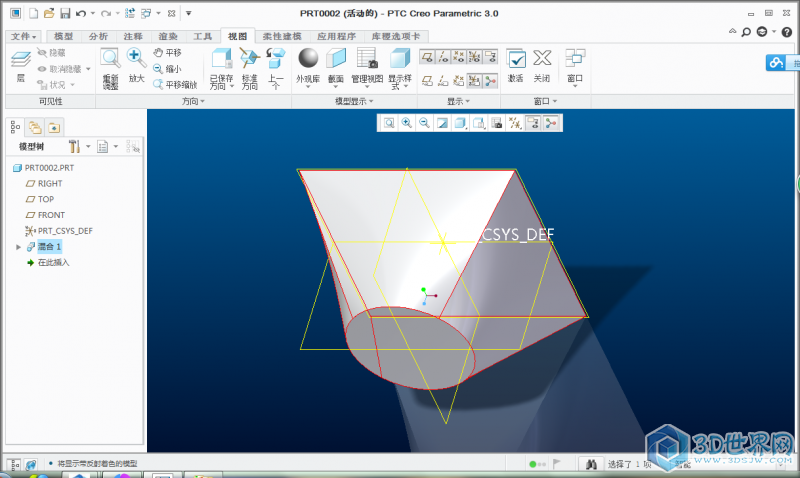Screen dimensions: 800x478
Task: Click the Close (关闭) window button in ribbon
Action: click(x=542, y=65)
